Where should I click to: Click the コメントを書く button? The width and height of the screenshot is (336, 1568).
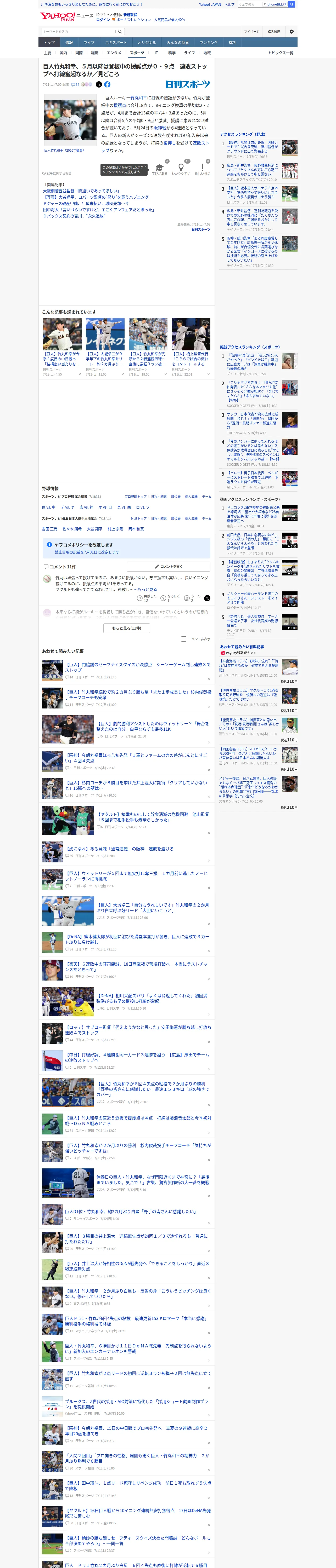coord(168,566)
